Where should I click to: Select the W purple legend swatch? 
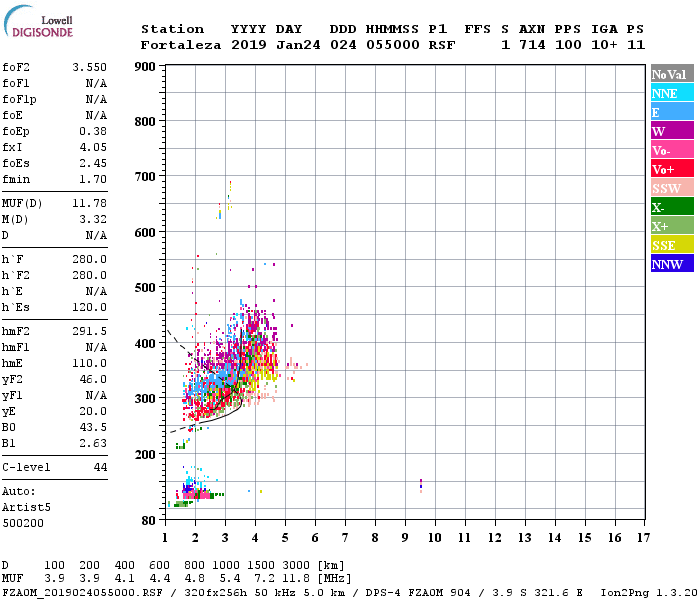click(x=672, y=131)
